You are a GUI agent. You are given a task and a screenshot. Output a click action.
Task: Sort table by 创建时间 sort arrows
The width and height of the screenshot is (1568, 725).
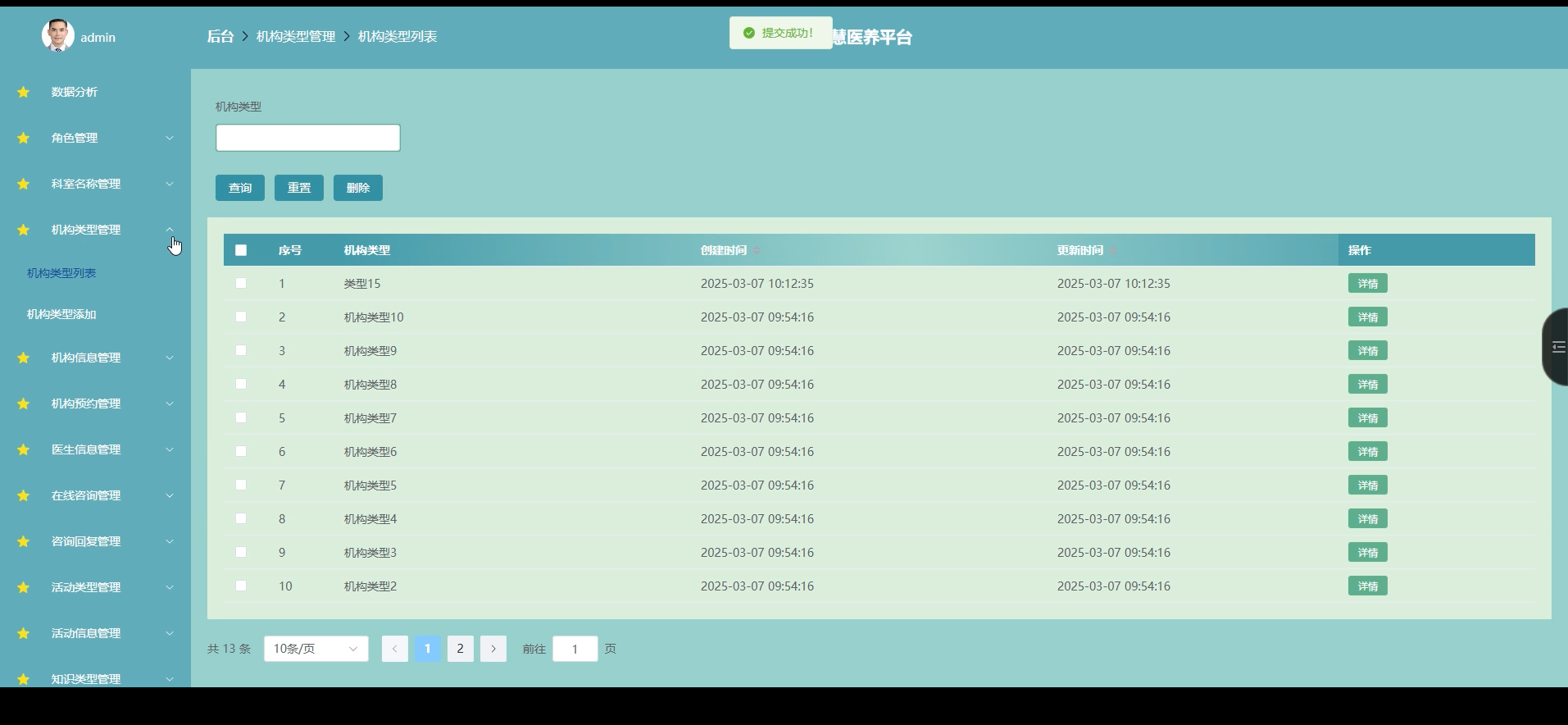pyautogui.click(x=757, y=250)
